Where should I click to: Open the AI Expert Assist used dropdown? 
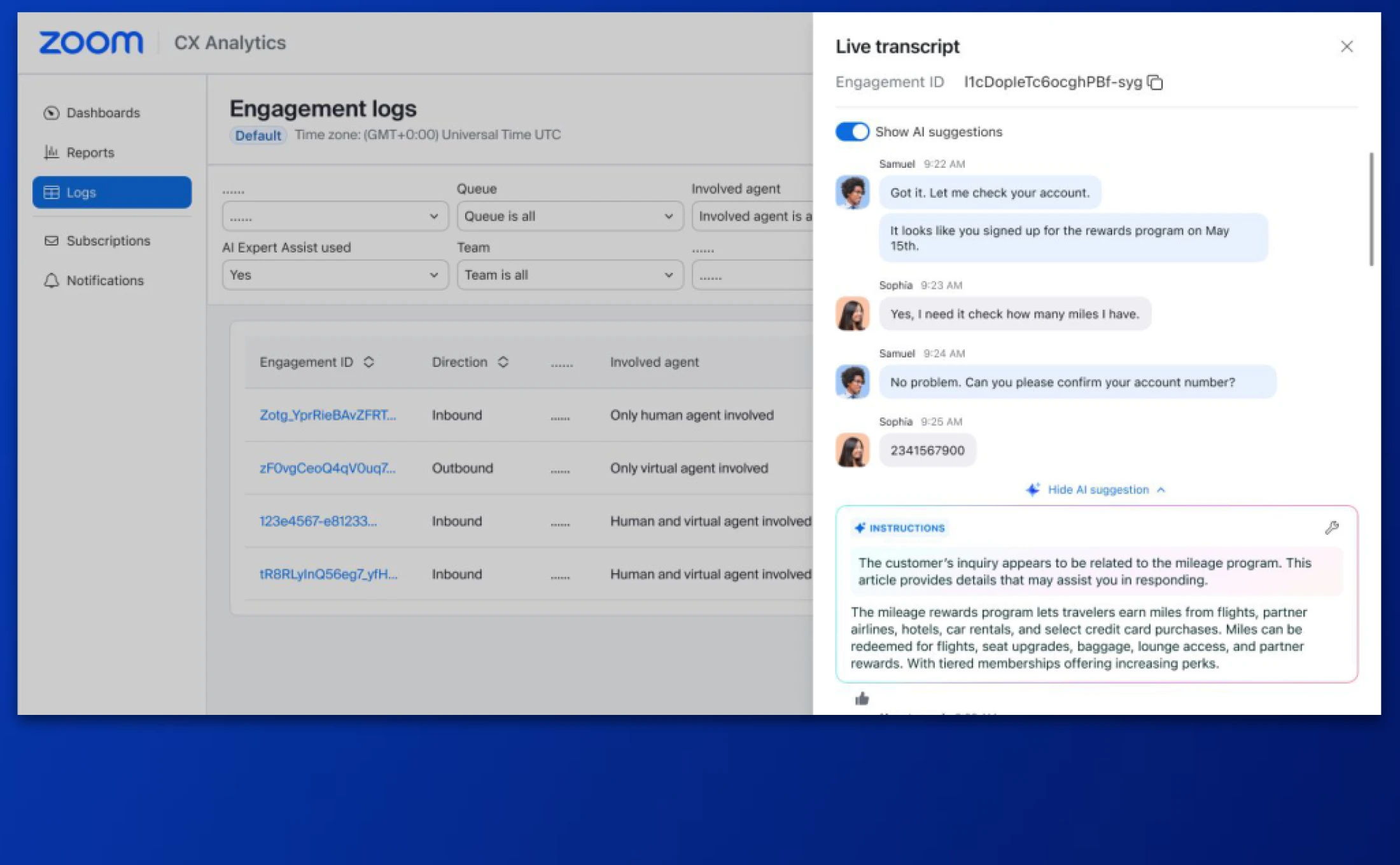click(x=335, y=275)
